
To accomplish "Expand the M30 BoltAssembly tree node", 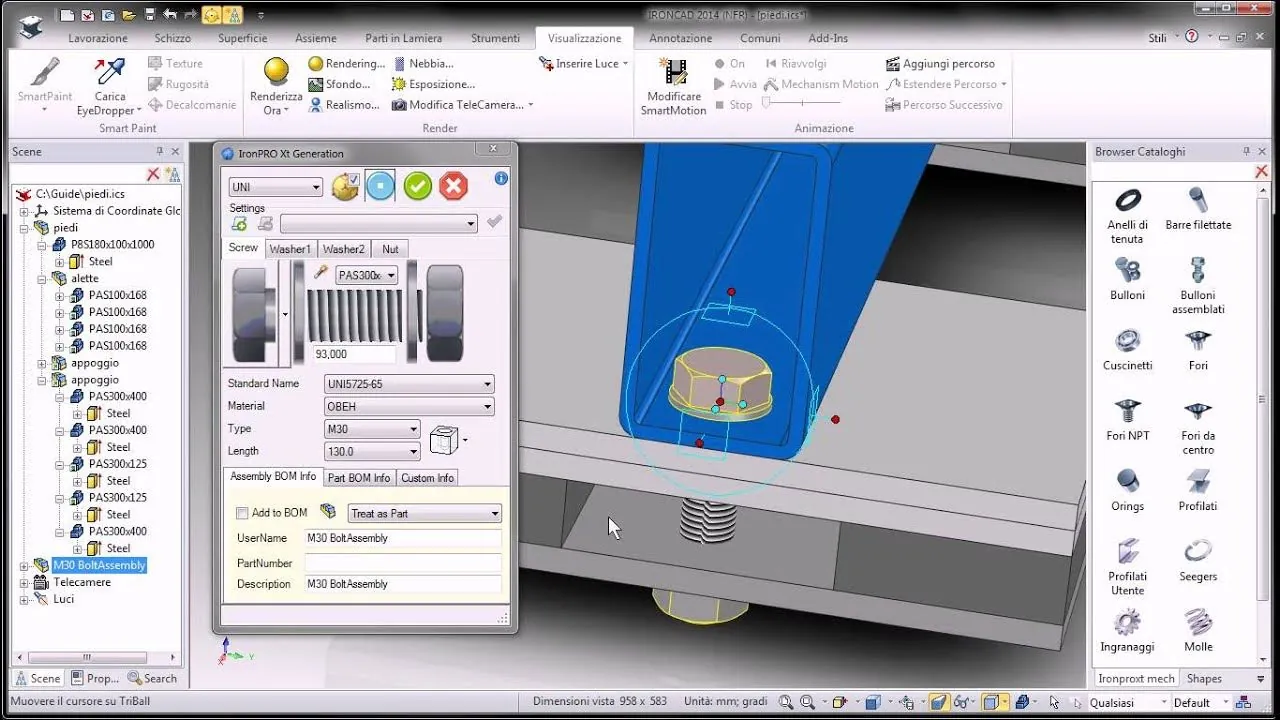I will pyautogui.click(x=24, y=566).
